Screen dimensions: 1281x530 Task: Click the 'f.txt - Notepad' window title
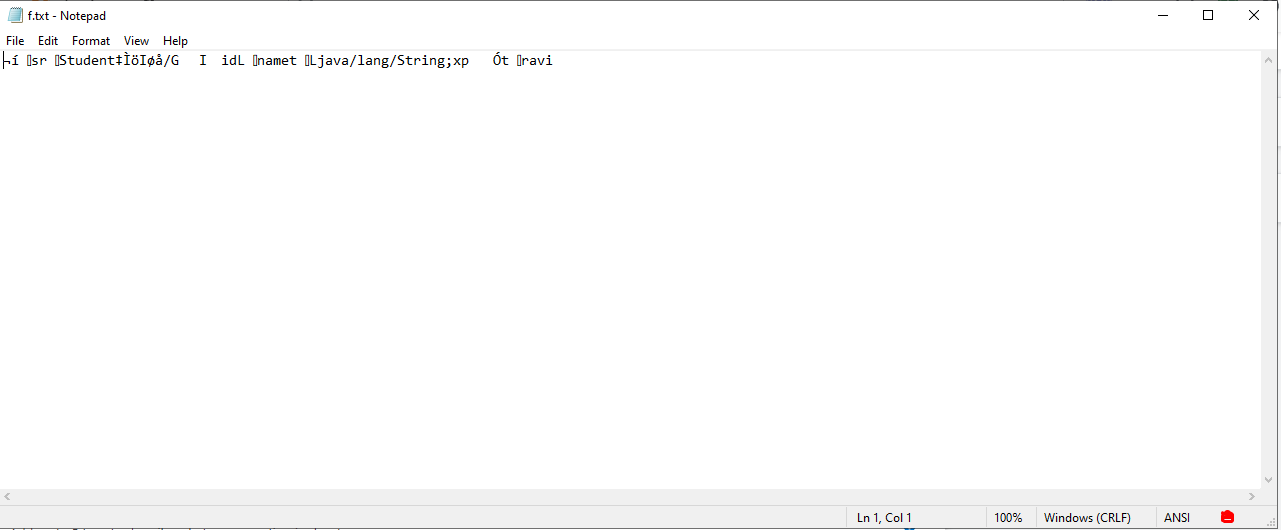(x=67, y=16)
